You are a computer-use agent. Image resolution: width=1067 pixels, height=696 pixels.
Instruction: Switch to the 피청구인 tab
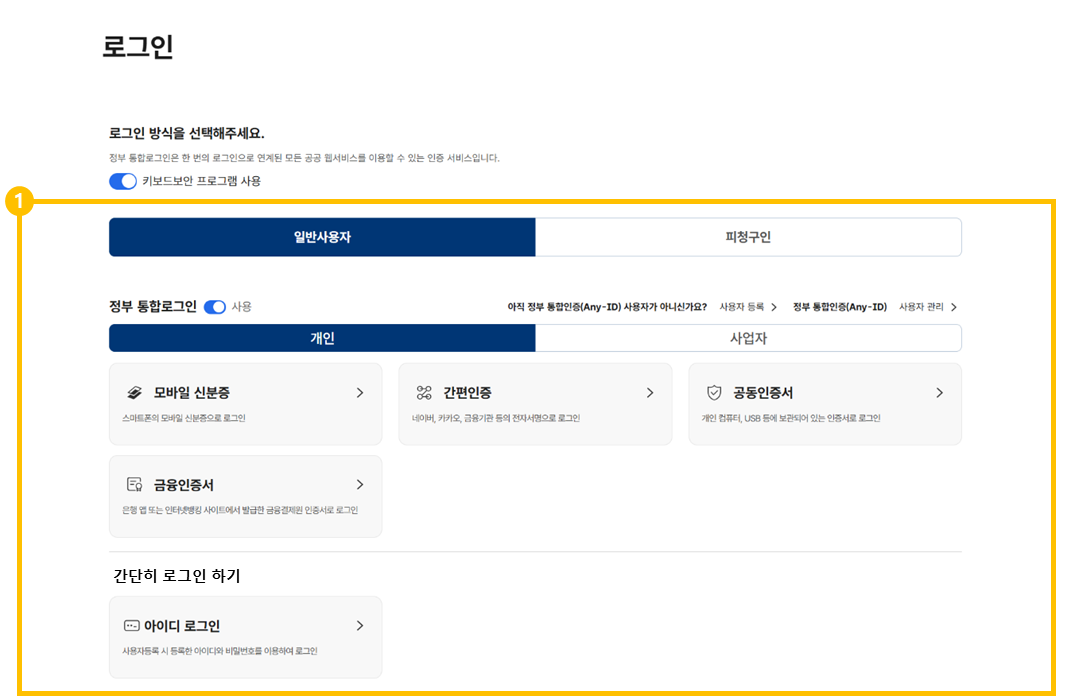click(x=749, y=237)
